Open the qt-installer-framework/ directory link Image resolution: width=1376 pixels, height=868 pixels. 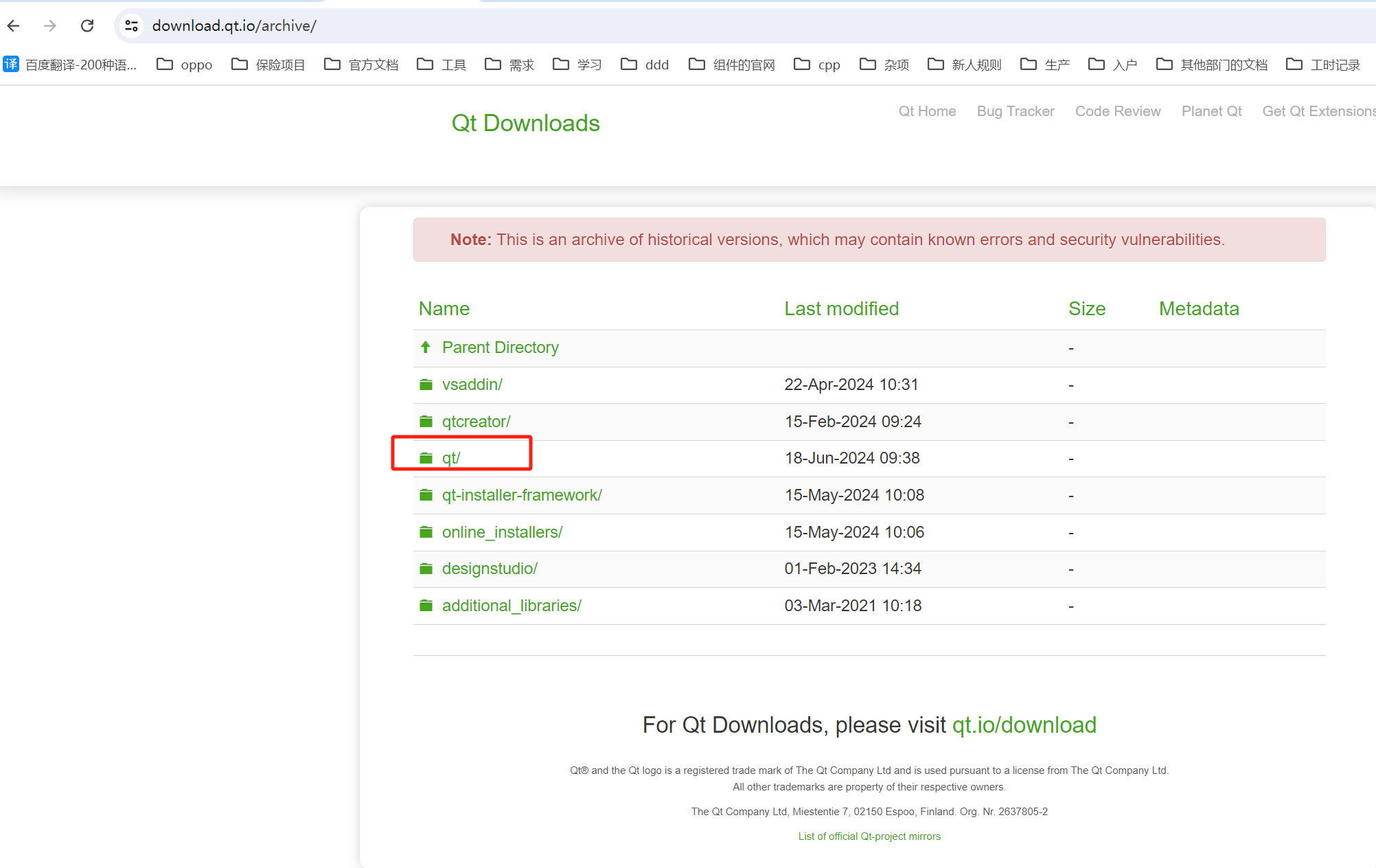[x=522, y=495]
